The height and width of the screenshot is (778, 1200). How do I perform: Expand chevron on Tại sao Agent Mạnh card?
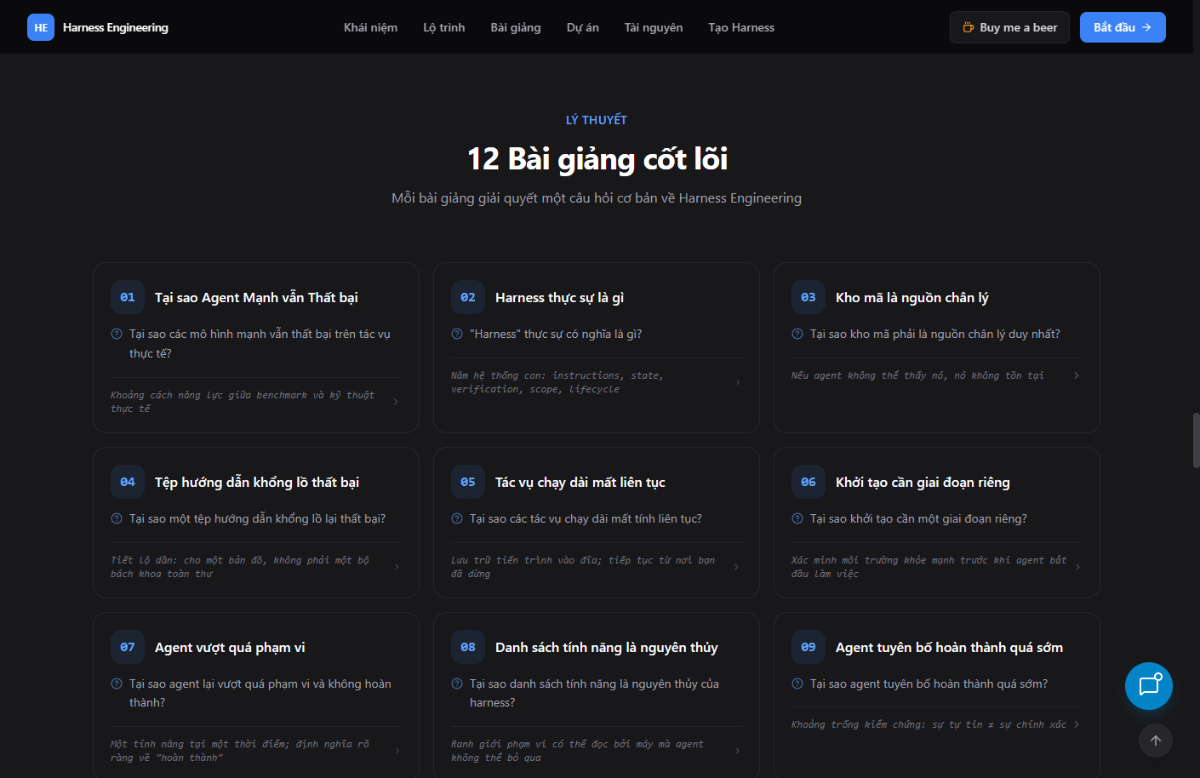point(396,402)
